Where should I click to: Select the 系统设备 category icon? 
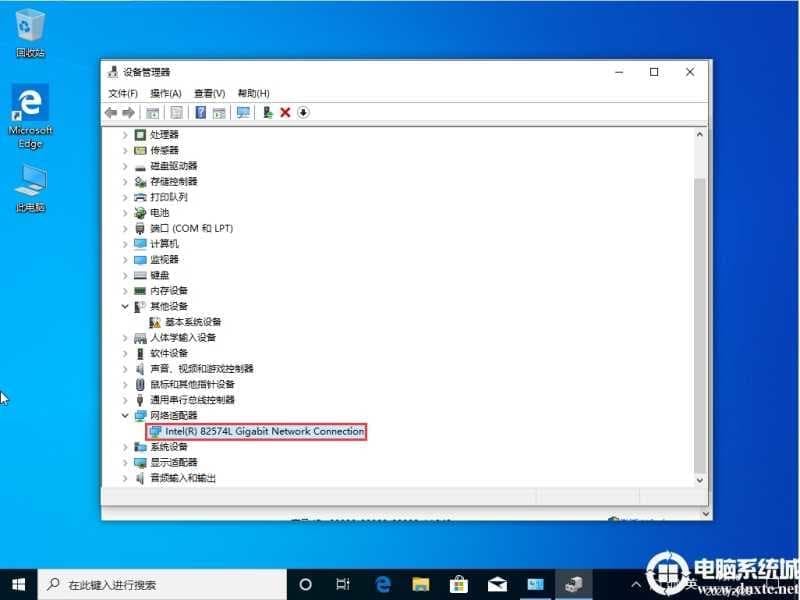140,447
